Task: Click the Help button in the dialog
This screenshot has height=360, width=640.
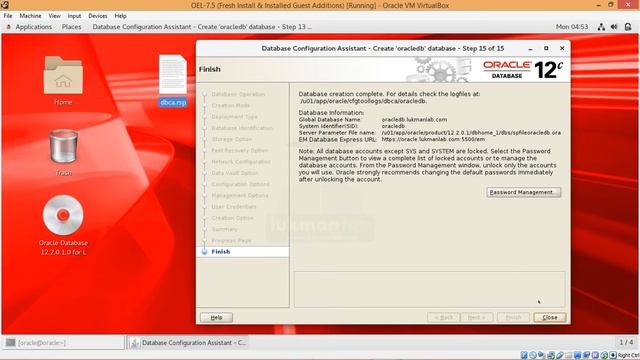Action: [216, 317]
